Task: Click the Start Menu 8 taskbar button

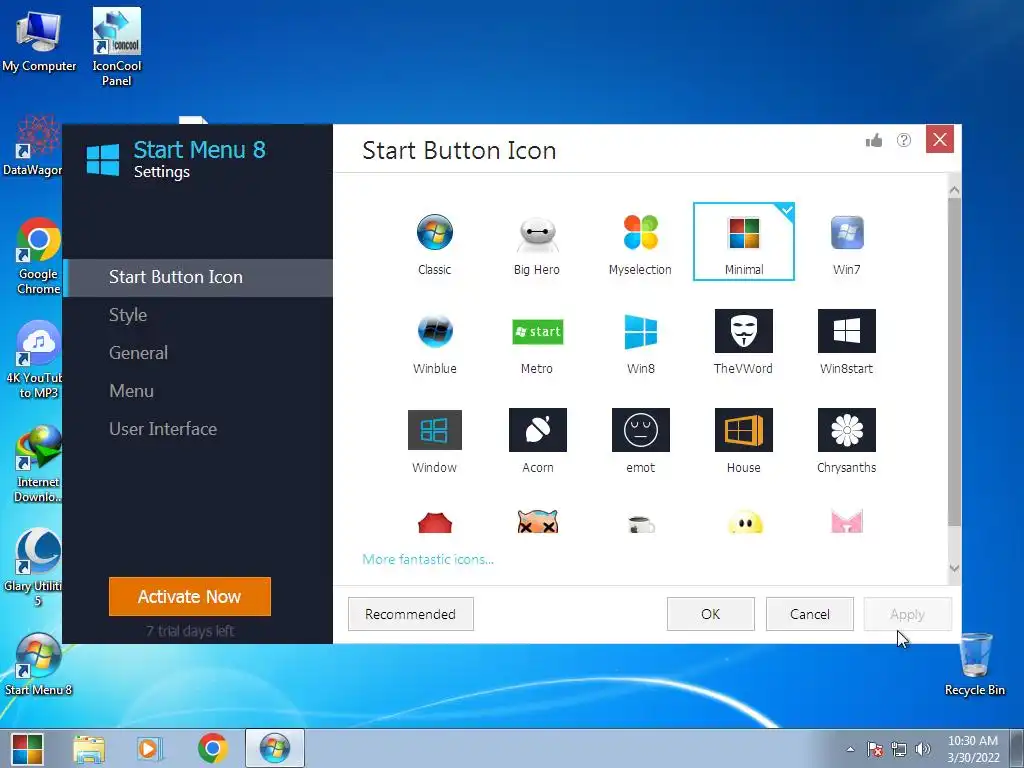Action: pos(275,748)
